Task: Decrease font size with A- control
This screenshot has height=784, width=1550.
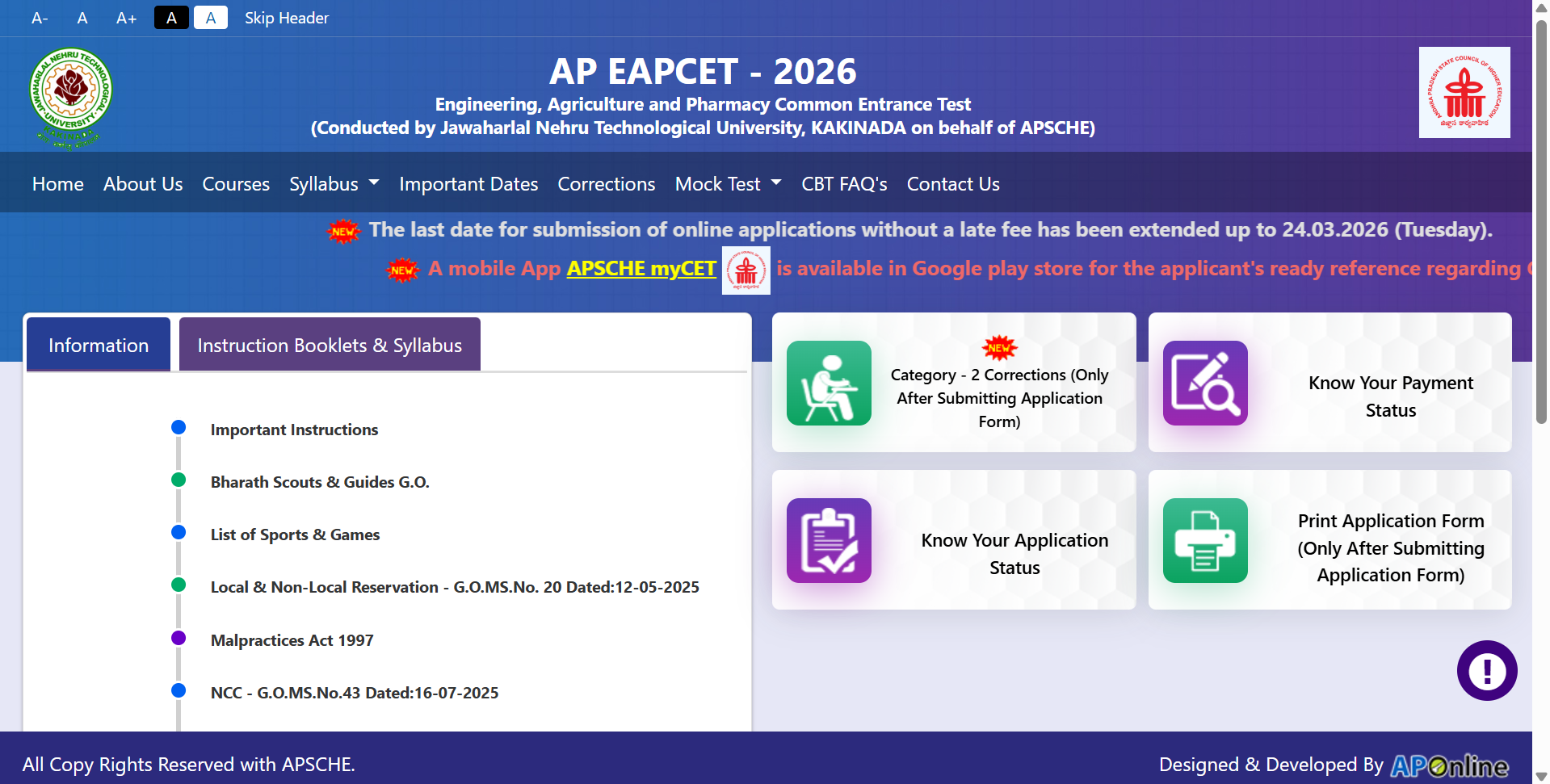Action: (40, 18)
